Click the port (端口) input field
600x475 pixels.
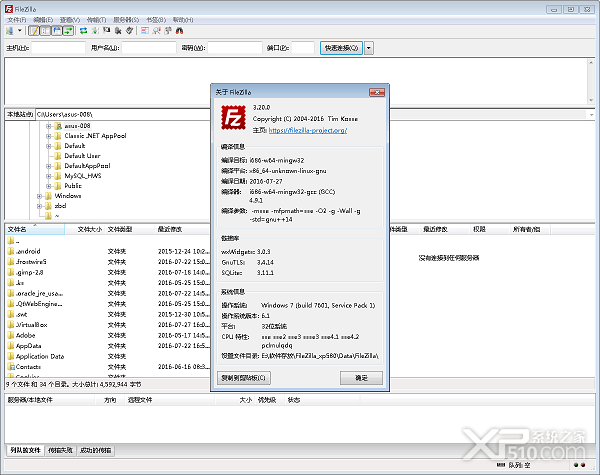coord(303,48)
